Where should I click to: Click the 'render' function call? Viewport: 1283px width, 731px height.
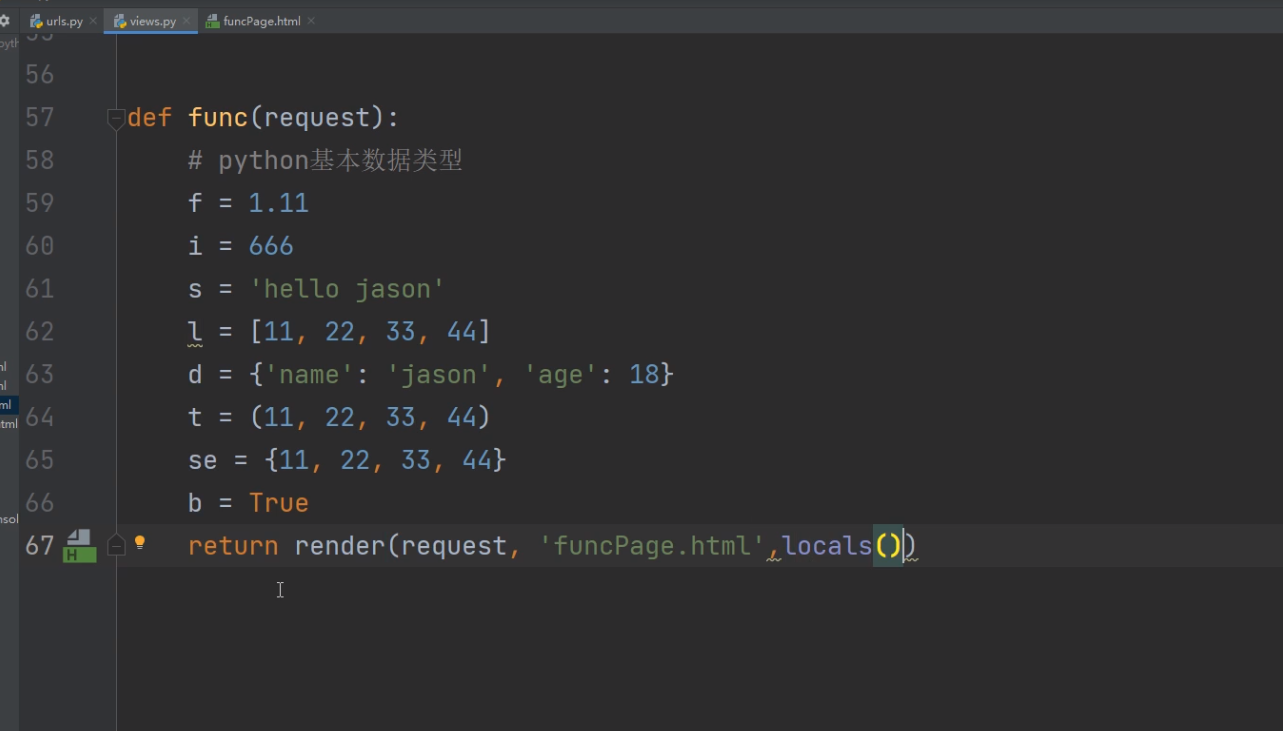[340, 546]
